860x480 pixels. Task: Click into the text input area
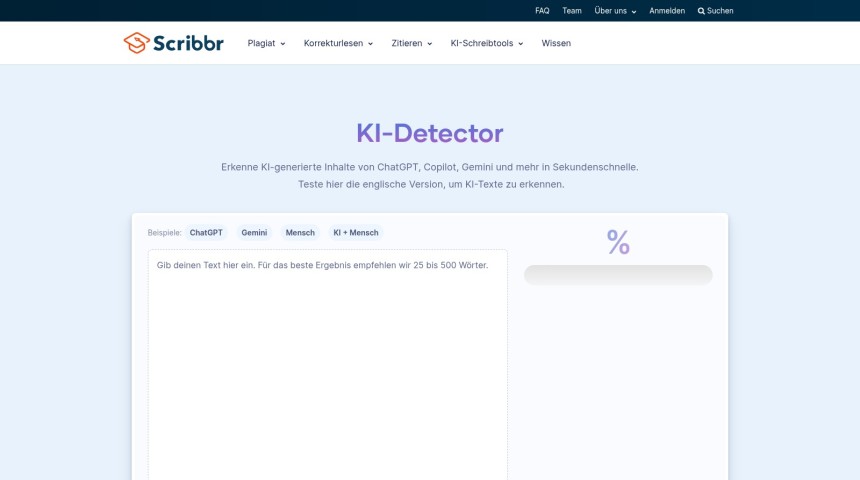point(327,365)
